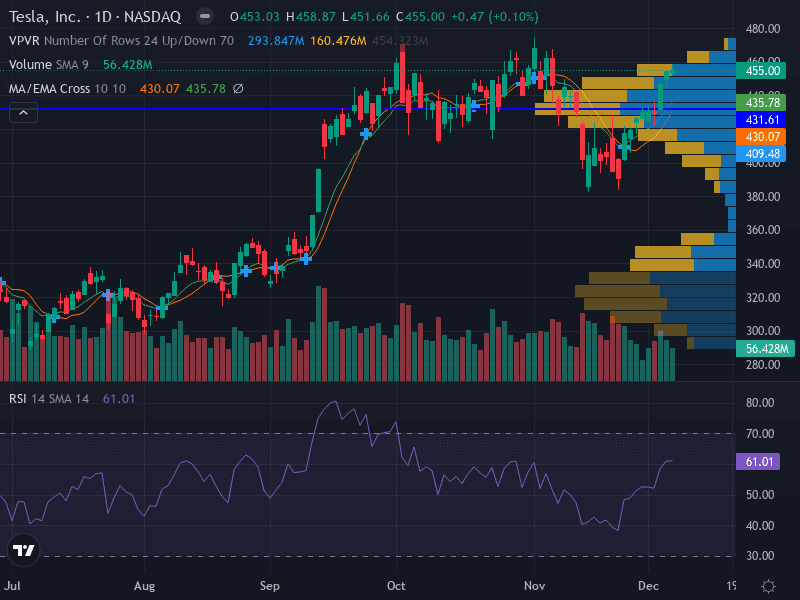Collapse the indicator legend with chevron button
Image resolution: width=800 pixels, height=600 pixels.
click(x=23, y=113)
